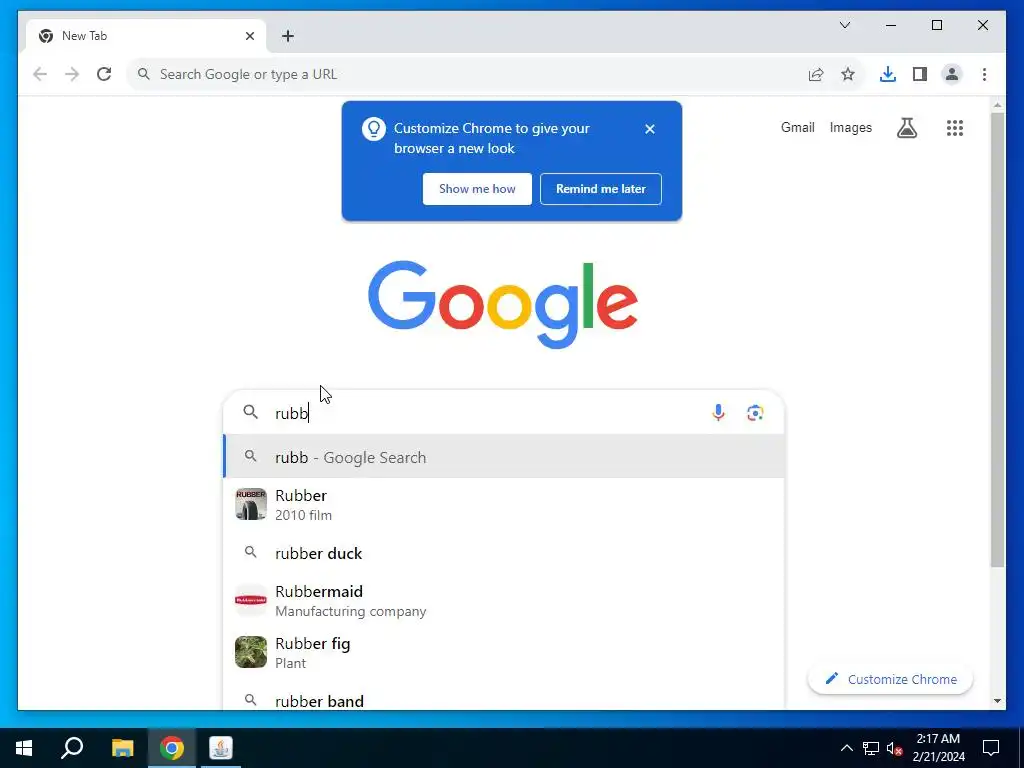
Task: Click the forward navigation arrow
Action: pyautogui.click(x=72, y=74)
